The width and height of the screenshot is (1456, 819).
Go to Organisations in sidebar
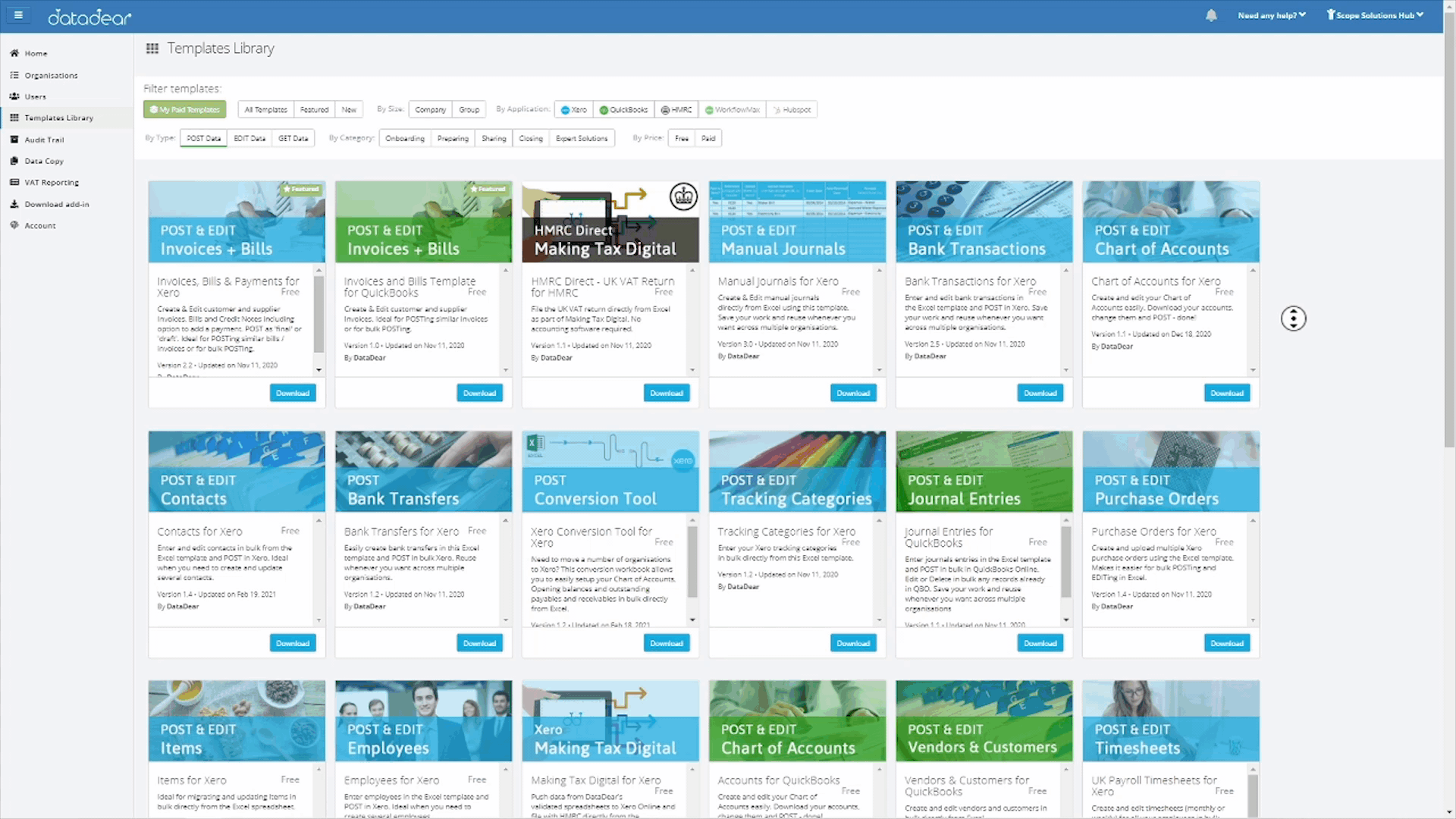click(x=50, y=75)
